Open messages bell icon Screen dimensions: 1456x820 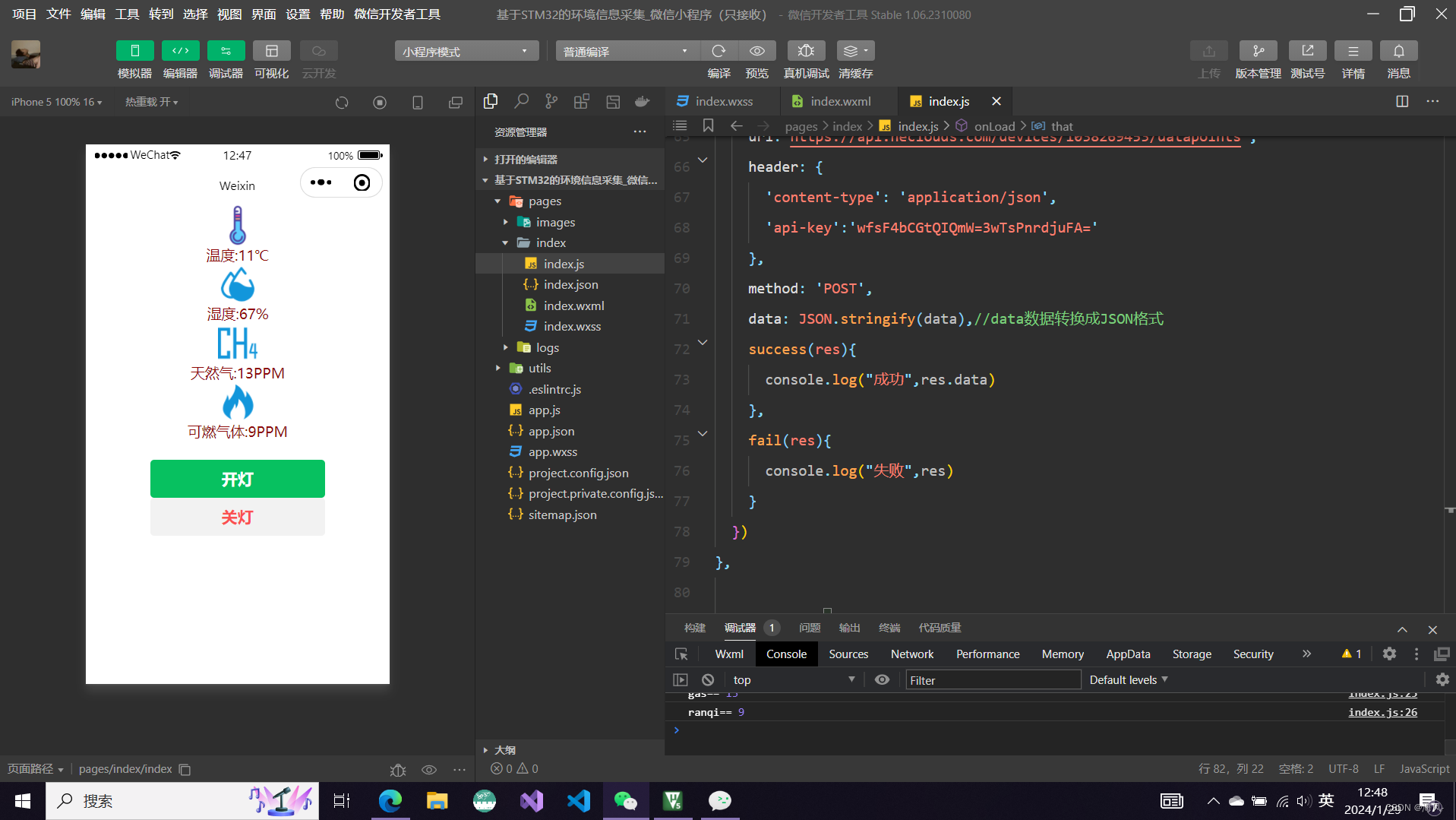point(1398,51)
